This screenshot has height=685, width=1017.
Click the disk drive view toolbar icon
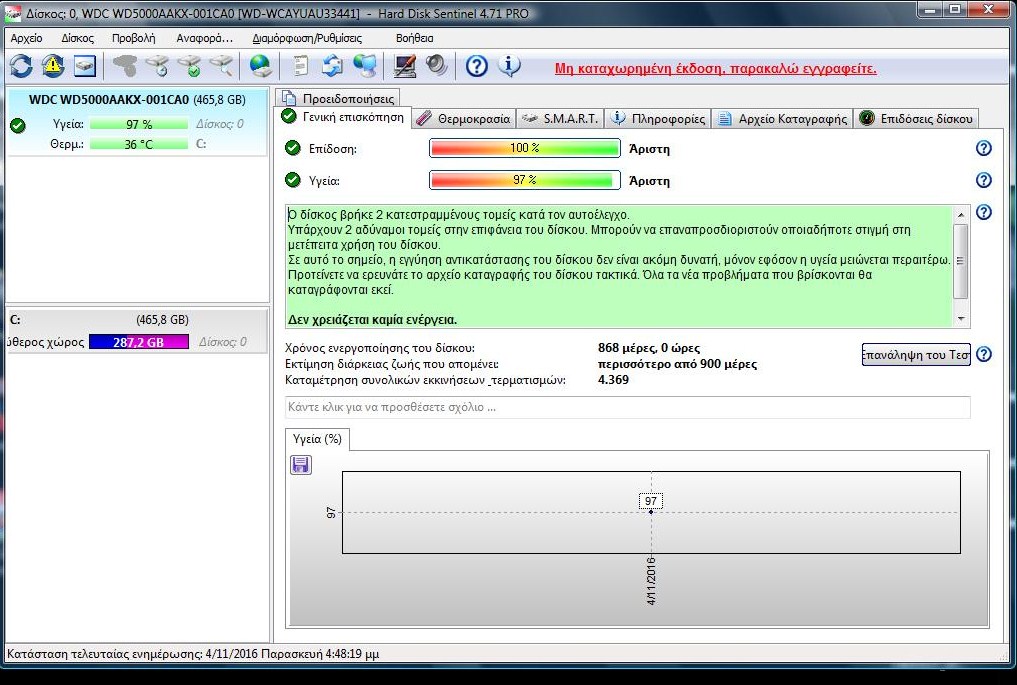pyautogui.click(x=85, y=66)
